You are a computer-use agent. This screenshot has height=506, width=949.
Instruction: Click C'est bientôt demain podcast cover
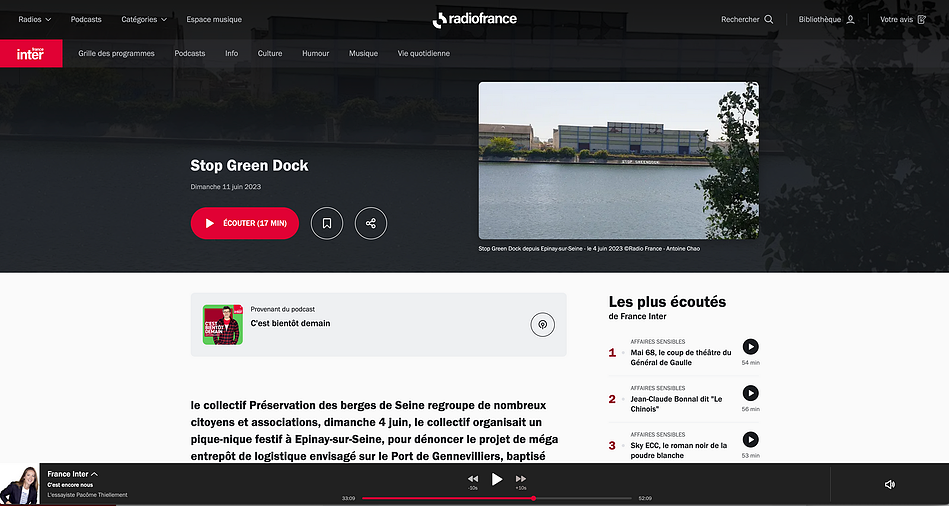tap(223, 325)
